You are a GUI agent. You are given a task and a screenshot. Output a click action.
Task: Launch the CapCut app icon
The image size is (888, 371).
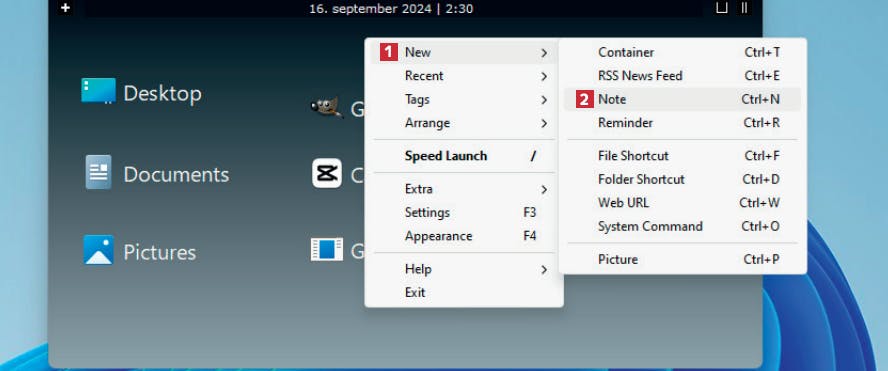327,173
